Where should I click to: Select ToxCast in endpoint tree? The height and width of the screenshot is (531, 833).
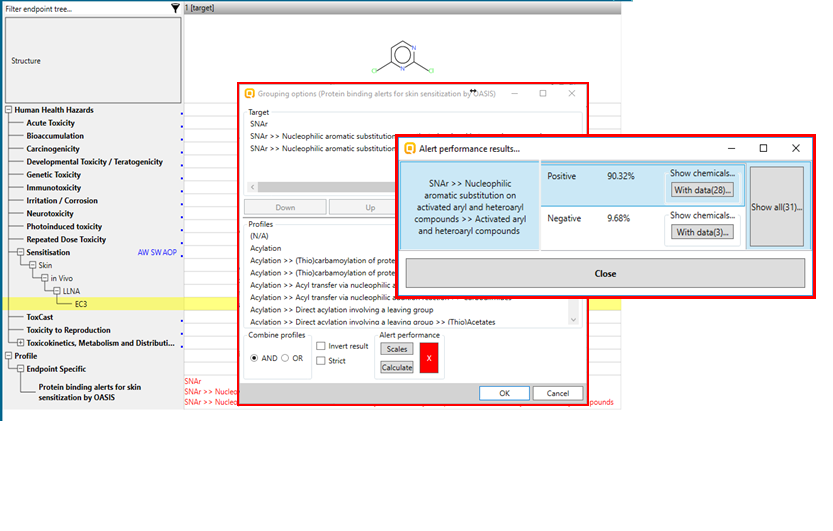click(x=40, y=317)
